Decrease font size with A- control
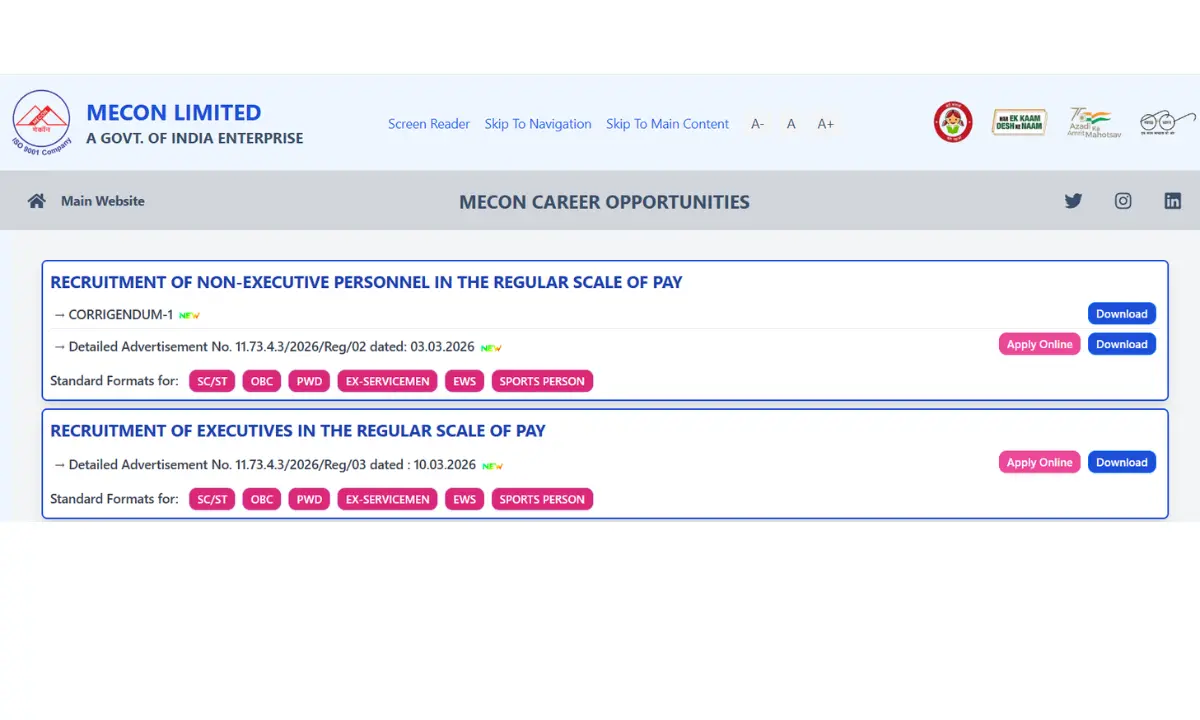The height and width of the screenshot is (720, 1200). coord(757,123)
